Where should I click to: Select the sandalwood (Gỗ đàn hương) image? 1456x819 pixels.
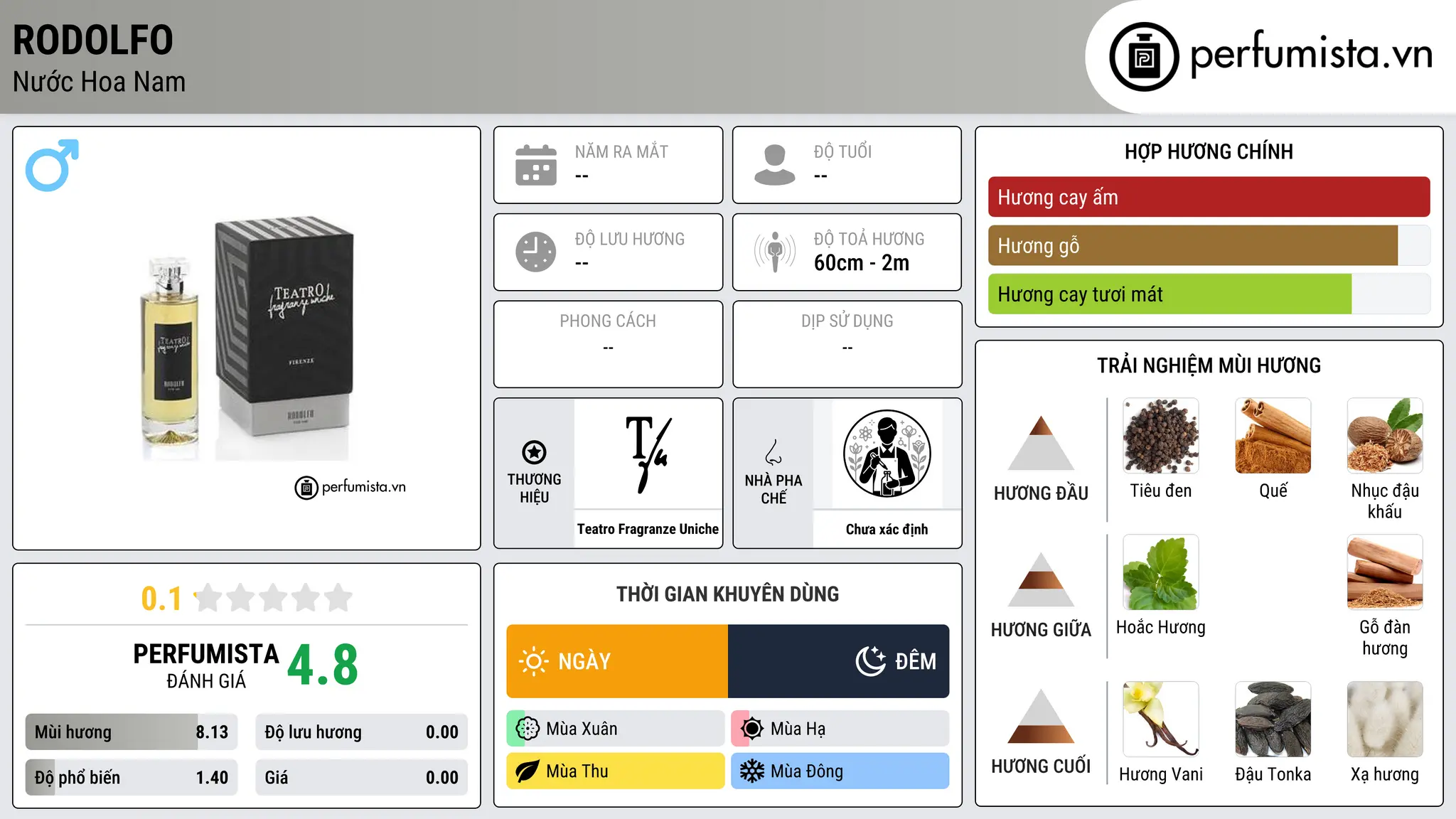(x=1385, y=572)
